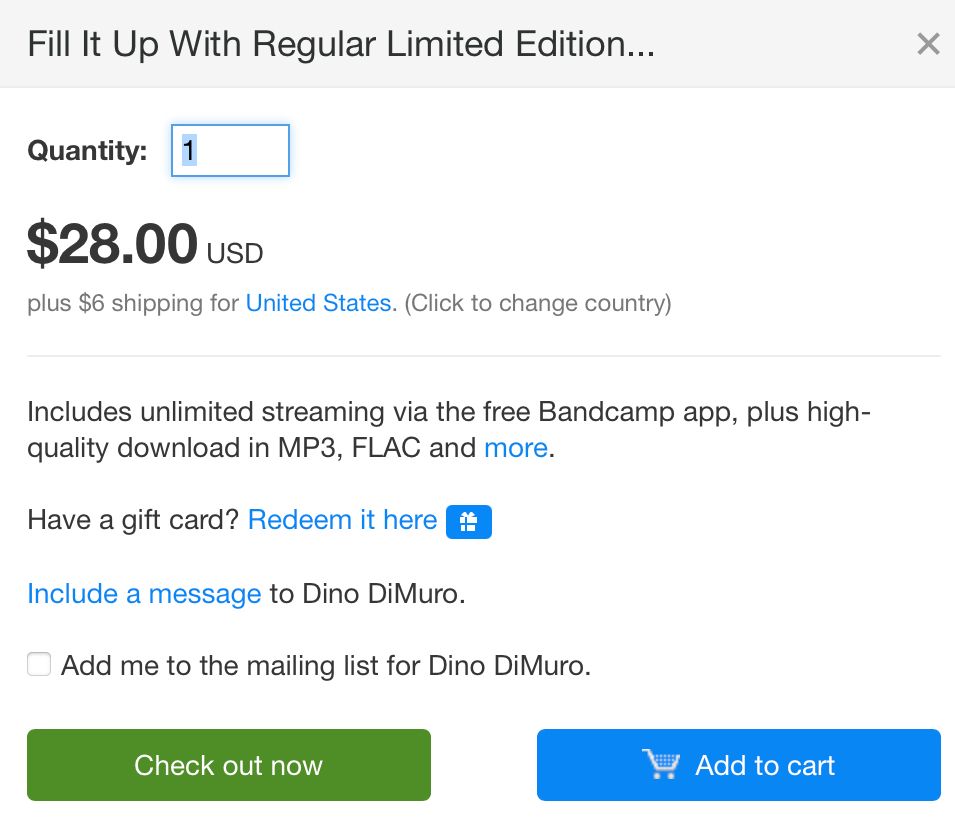Click the shopping cart icon

tap(661, 765)
